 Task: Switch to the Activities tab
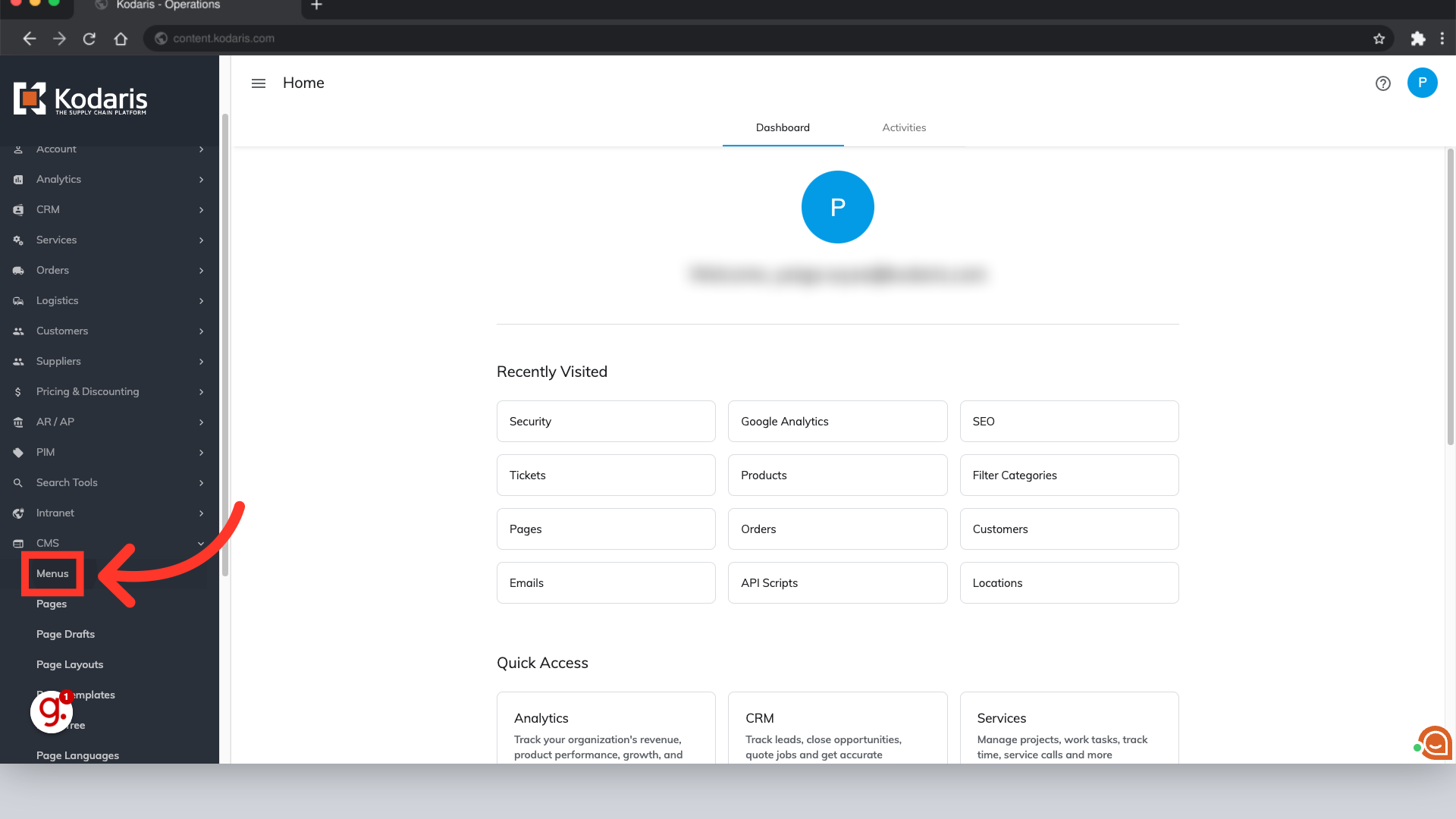[x=903, y=127]
